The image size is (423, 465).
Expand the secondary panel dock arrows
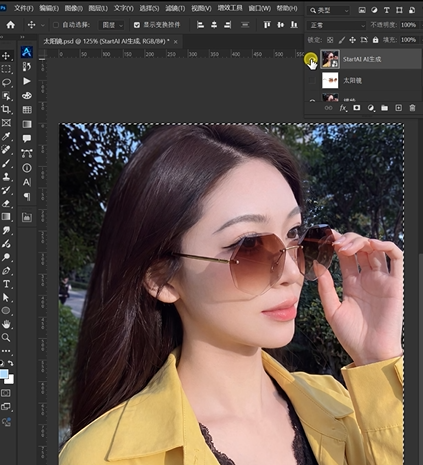pos(22,37)
